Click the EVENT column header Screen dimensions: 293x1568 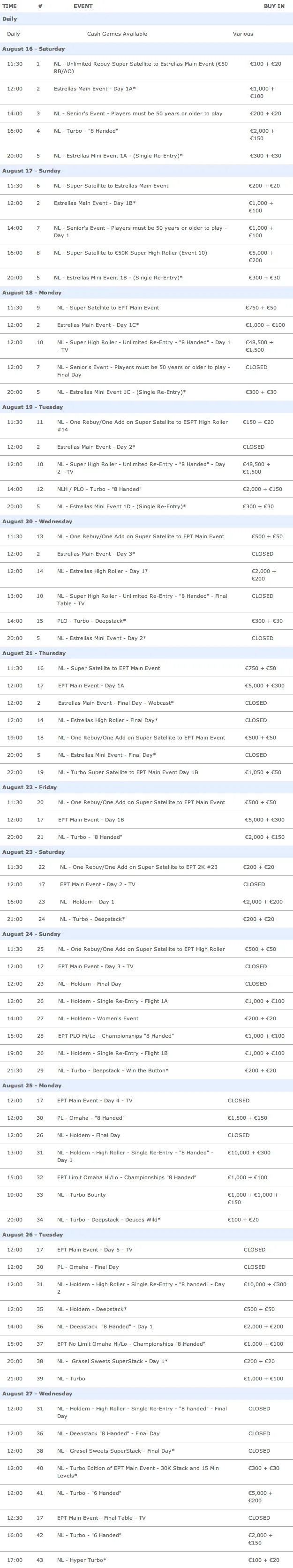click(x=83, y=6)
